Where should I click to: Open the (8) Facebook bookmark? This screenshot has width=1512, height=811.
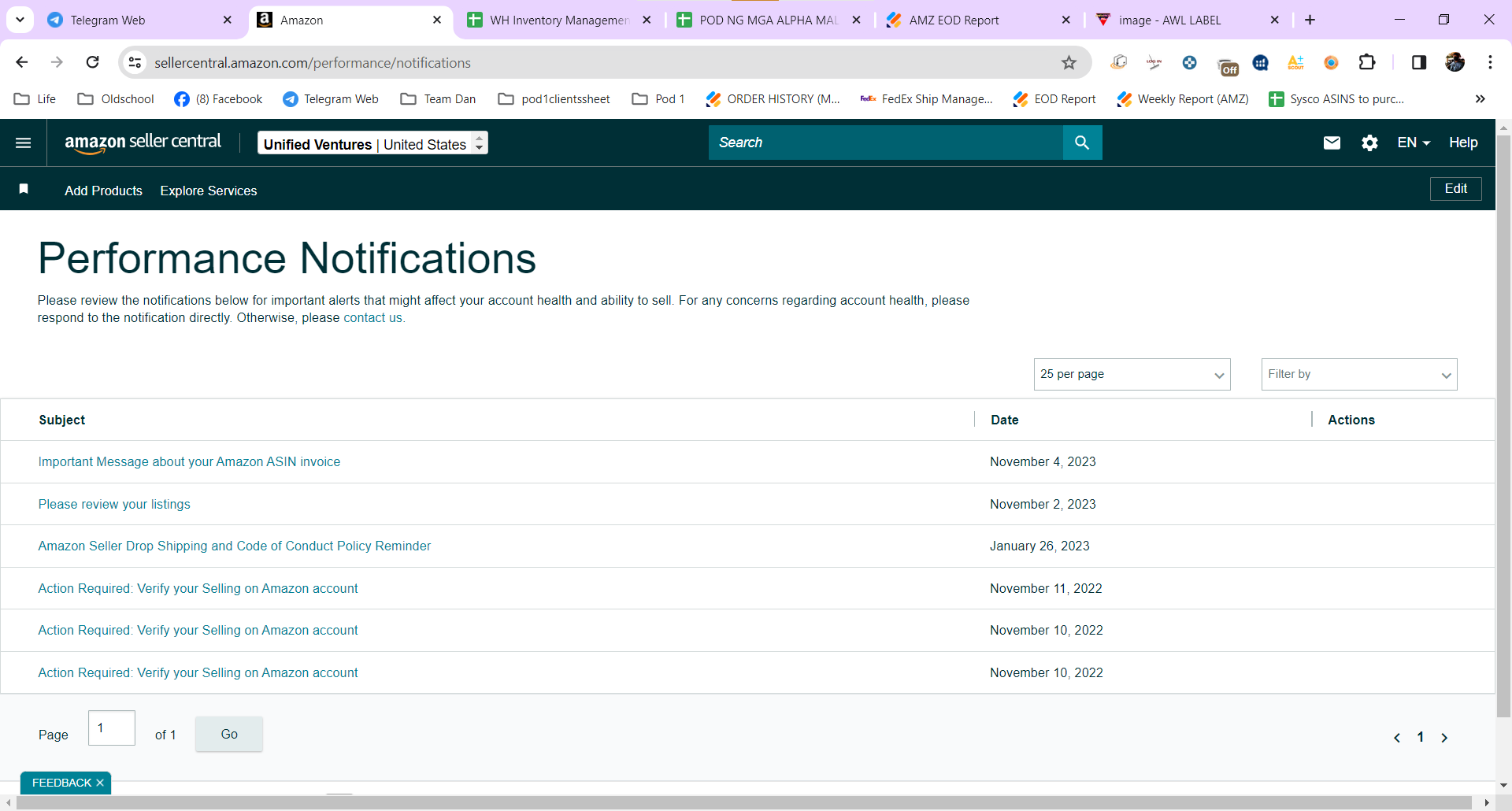point(218,98)
